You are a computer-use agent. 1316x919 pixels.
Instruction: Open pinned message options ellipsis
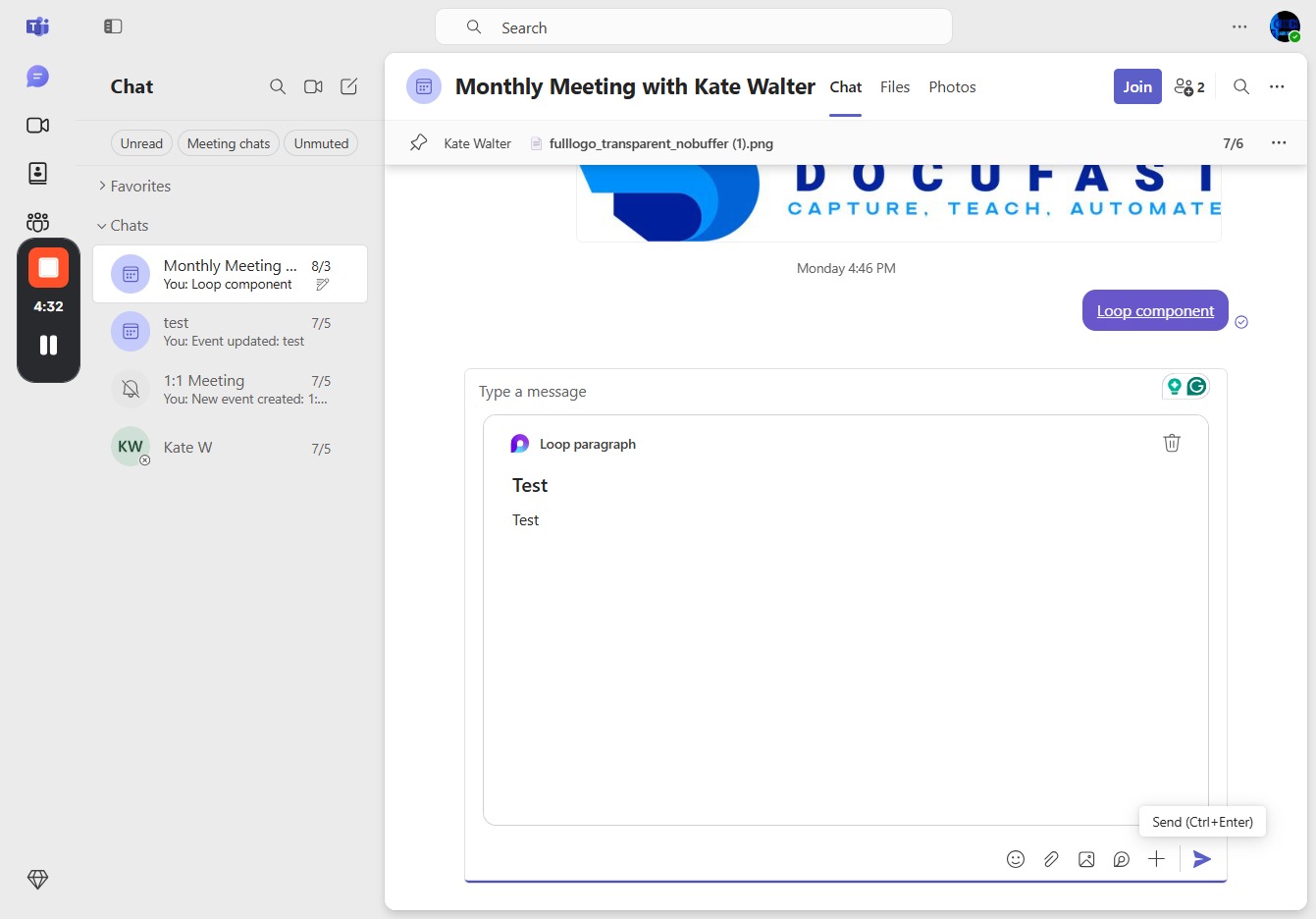[x=1279, y=142]
